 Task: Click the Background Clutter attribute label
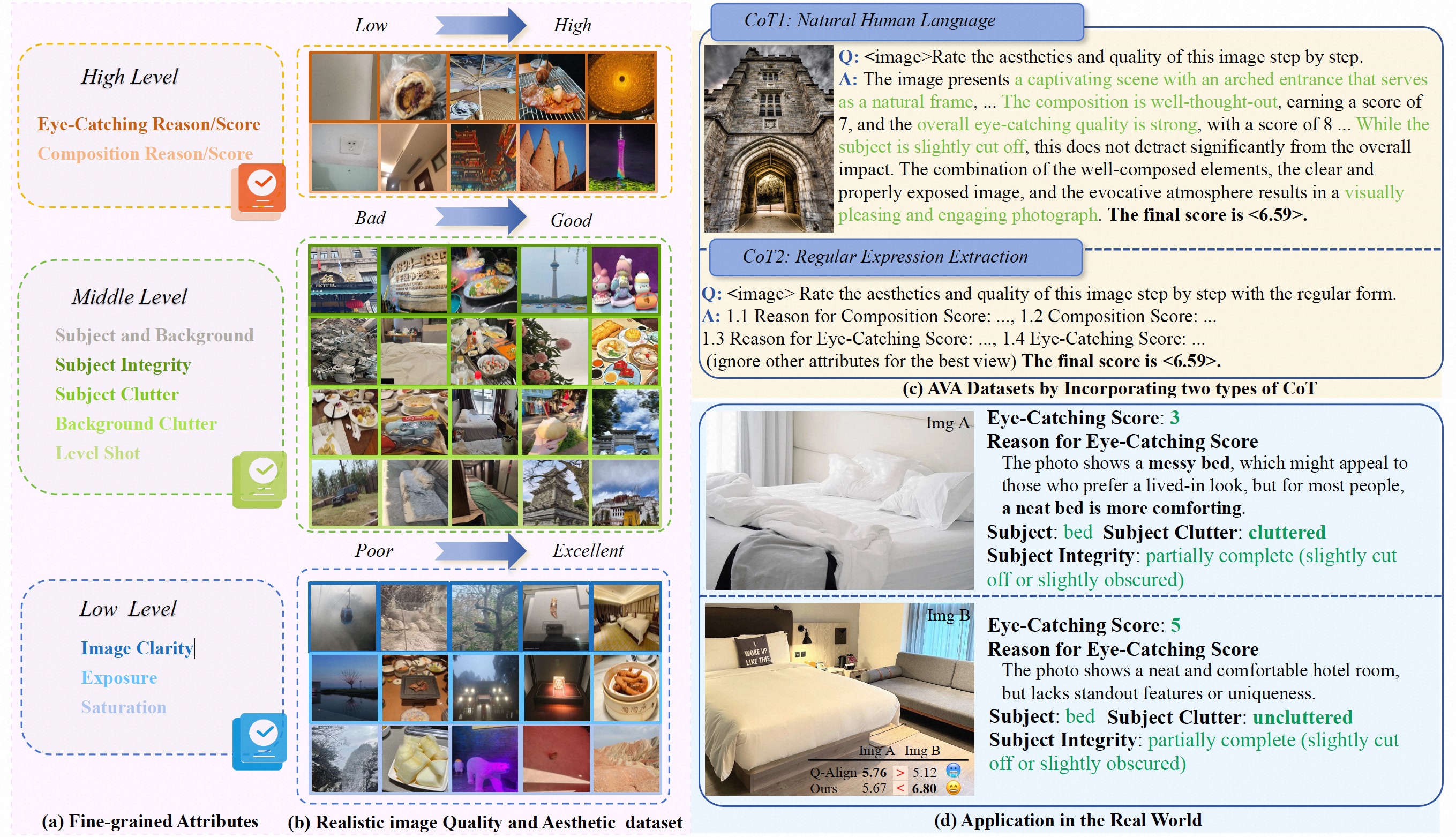point(136,424)
